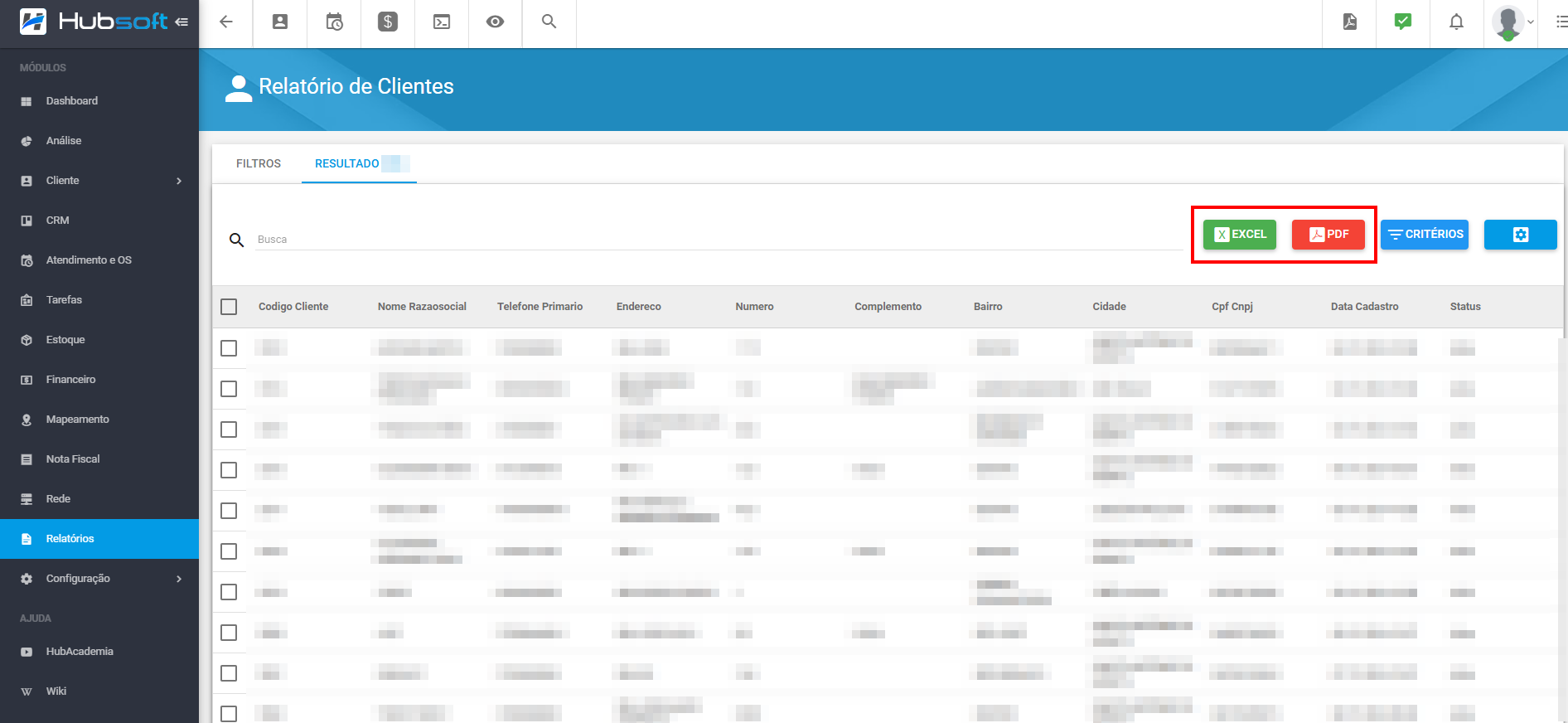Viewport: 1568px width, 723px height.
Task: Open the Análise module
Action: [x=99, y=141]
